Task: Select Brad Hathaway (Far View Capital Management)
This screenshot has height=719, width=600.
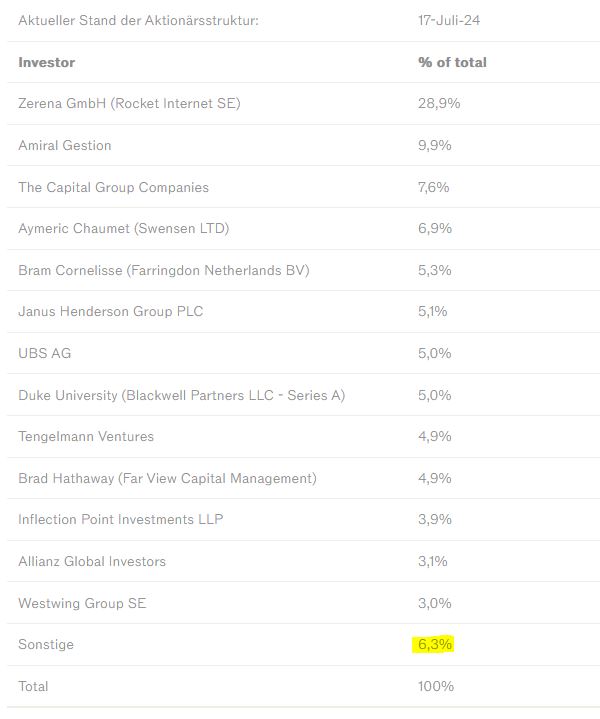Action: (x=167, y=478)
